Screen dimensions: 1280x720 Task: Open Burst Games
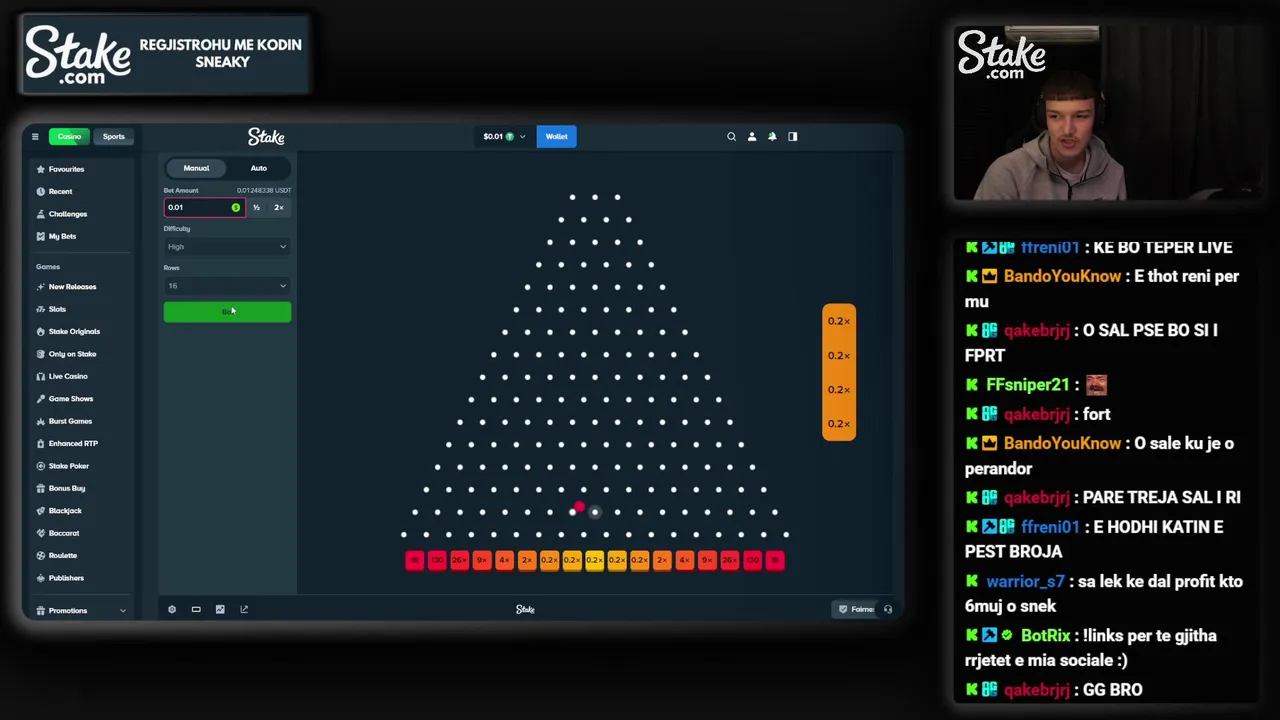(x=70, y=421)
